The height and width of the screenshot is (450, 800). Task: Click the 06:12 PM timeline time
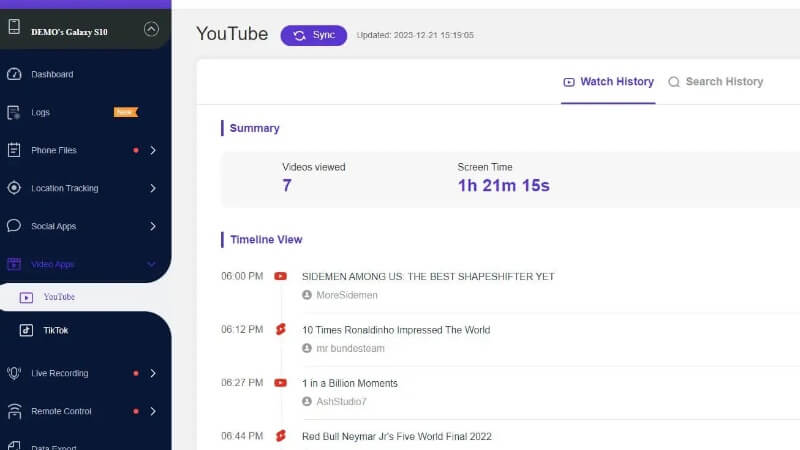click(x=242, y=330)
